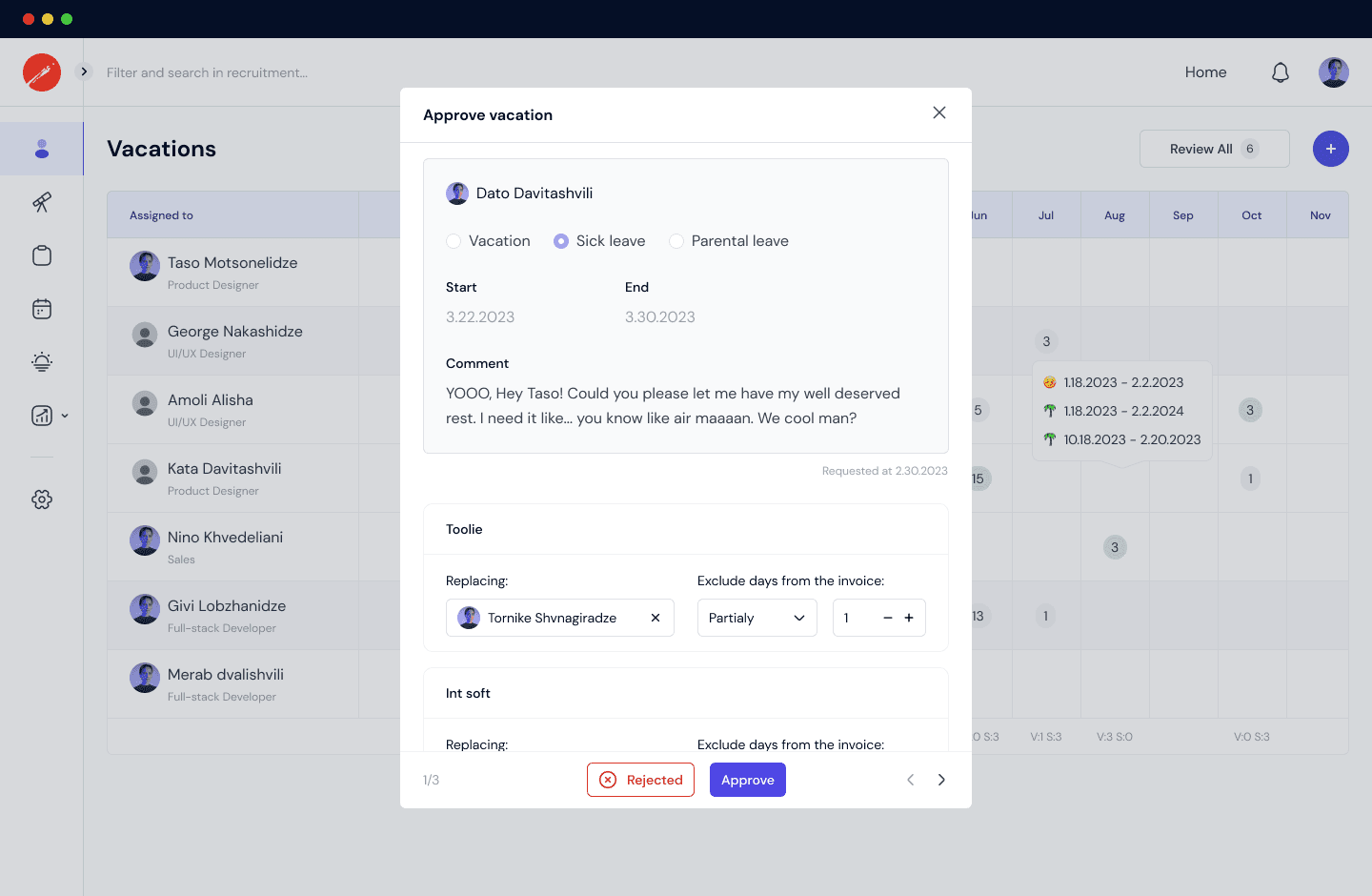This screenshot has height=896, width=1372.
Task: Create new item with the plus button
Action: pyautogui.click(x=1330, y=149)
